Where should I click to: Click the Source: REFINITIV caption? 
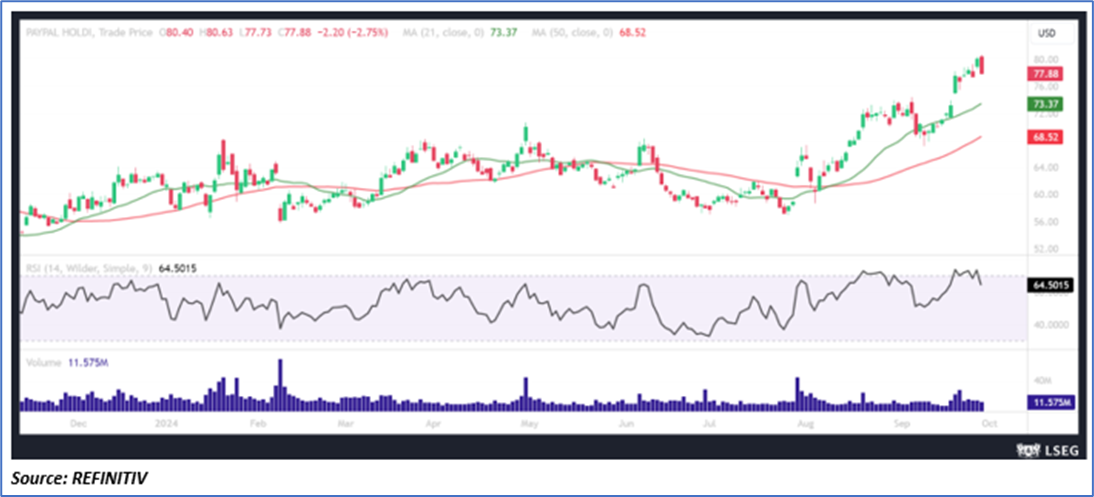pos(80,477)
